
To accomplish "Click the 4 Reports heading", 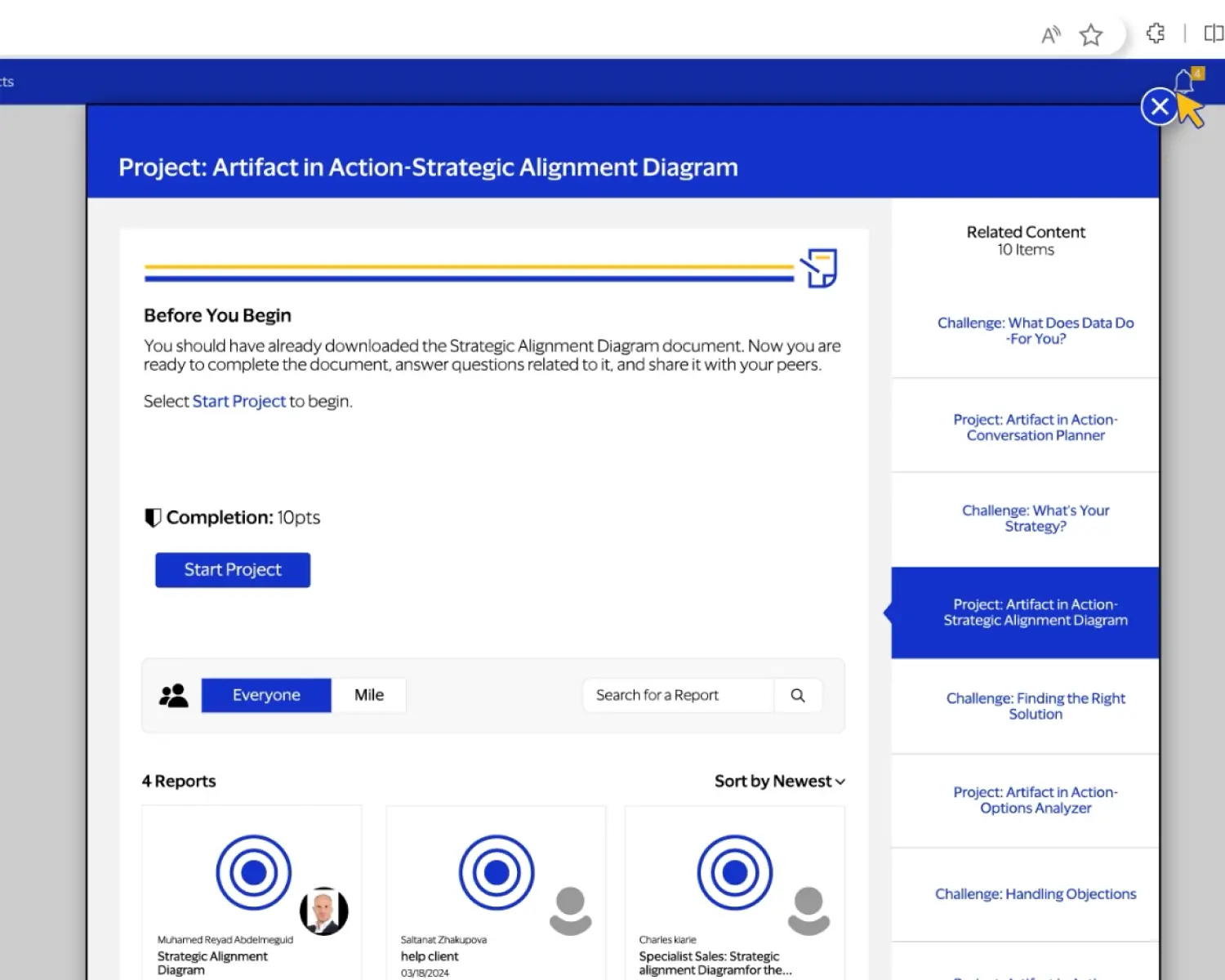I will (x=179, y=782).
